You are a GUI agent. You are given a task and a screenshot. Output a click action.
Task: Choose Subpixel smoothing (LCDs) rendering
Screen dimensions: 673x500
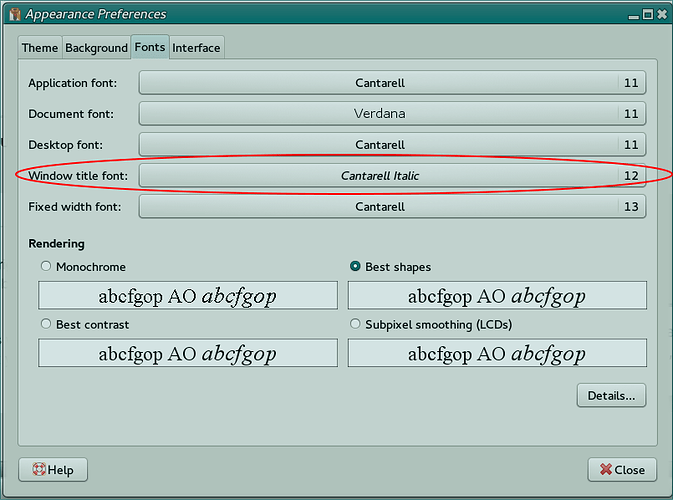click(355, 324)
